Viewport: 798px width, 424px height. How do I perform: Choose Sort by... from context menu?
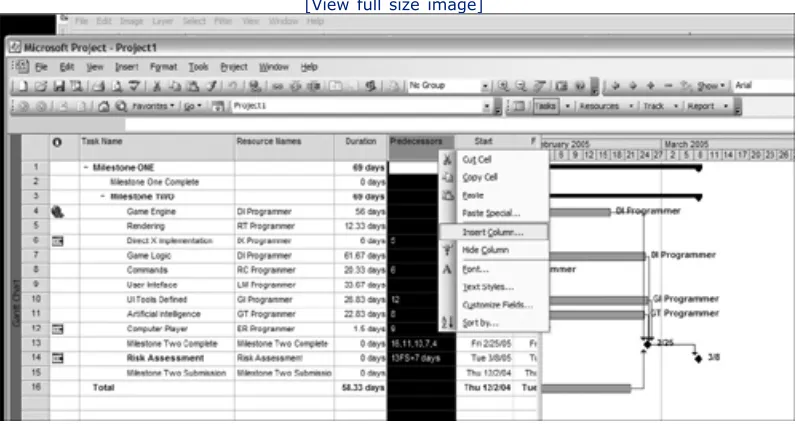point(493,323)
